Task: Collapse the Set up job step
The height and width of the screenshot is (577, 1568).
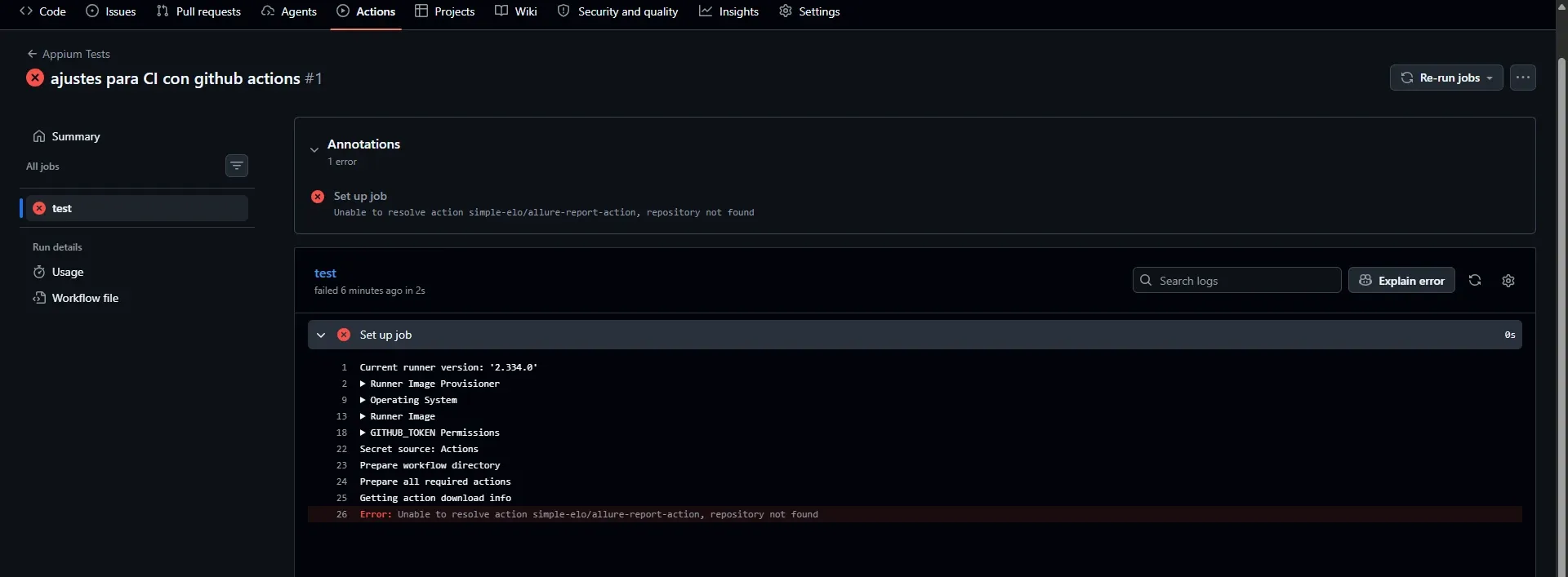Action: 321,335
